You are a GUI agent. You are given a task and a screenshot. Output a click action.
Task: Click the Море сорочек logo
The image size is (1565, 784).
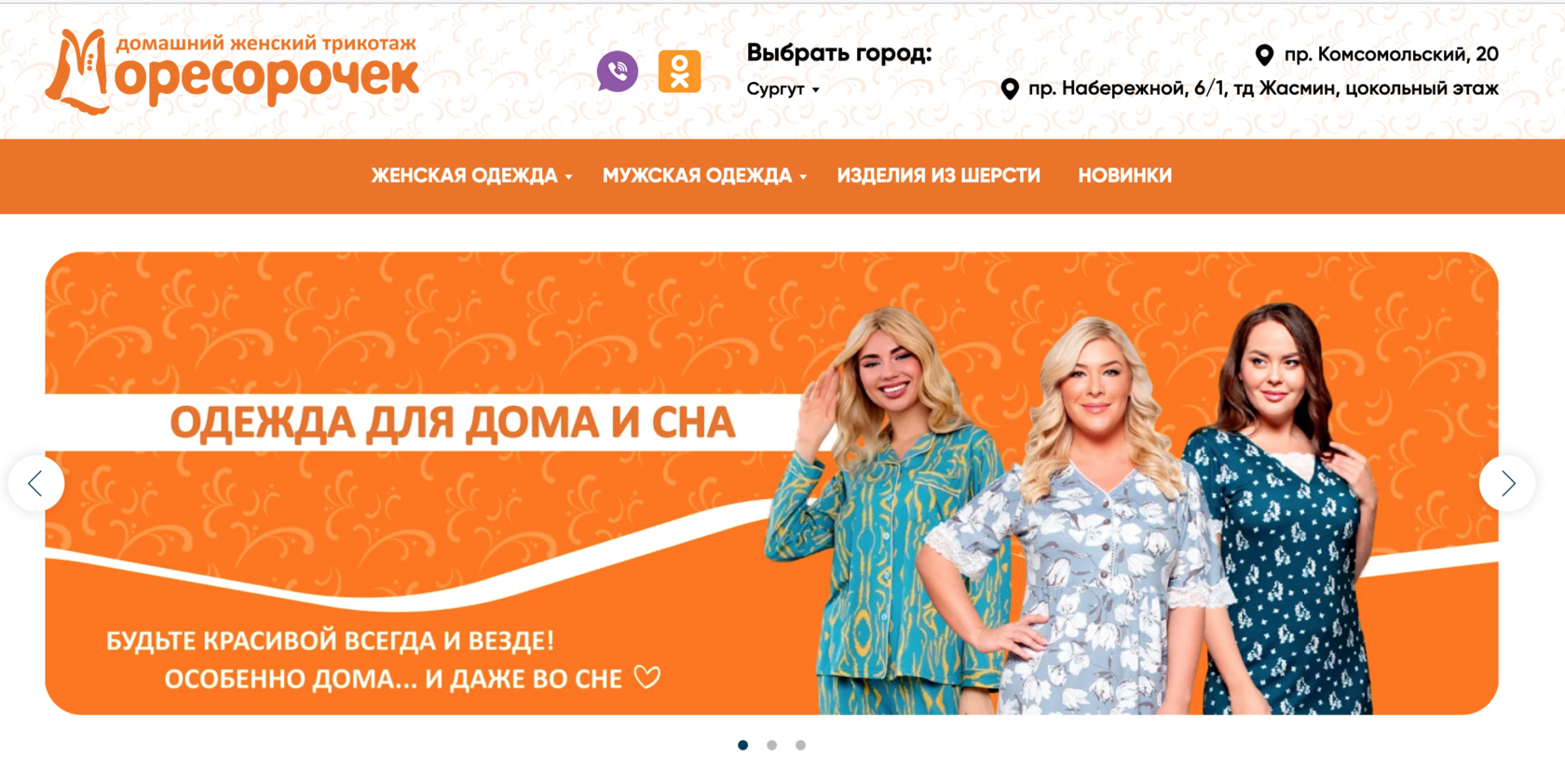[x=232, y=71]
